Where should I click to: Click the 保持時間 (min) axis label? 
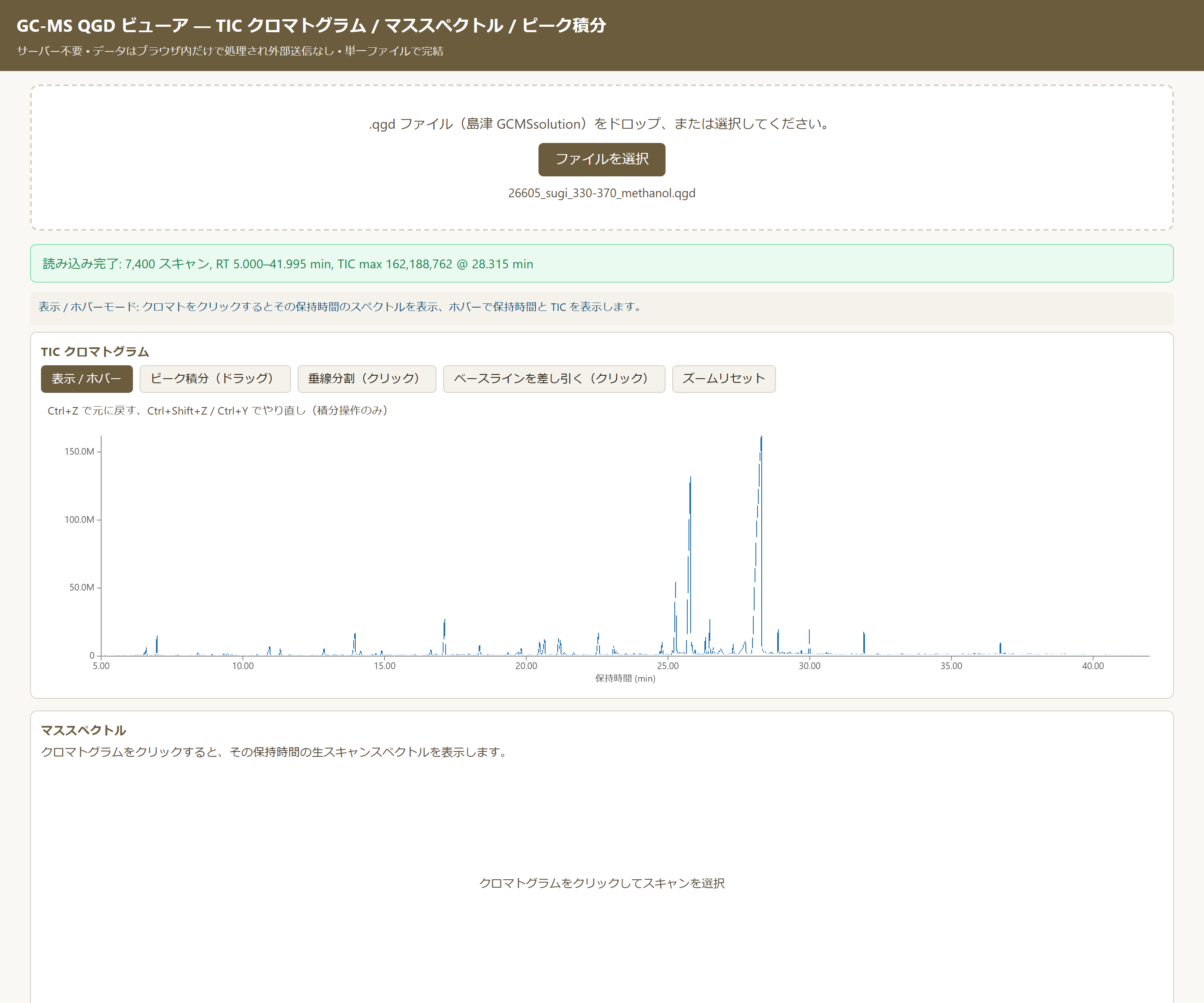pyautogui.click(x=625, y=679)
